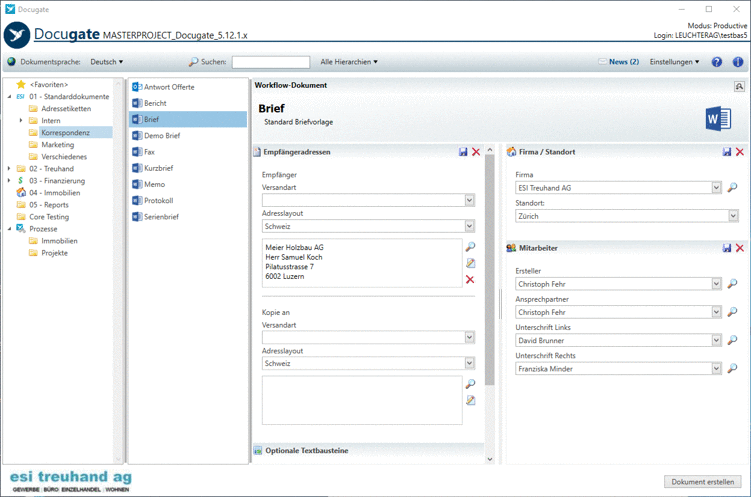Open Ansprechpartner dropdown
This screenshot has height=497, width=751.
[x=716, y=312]
